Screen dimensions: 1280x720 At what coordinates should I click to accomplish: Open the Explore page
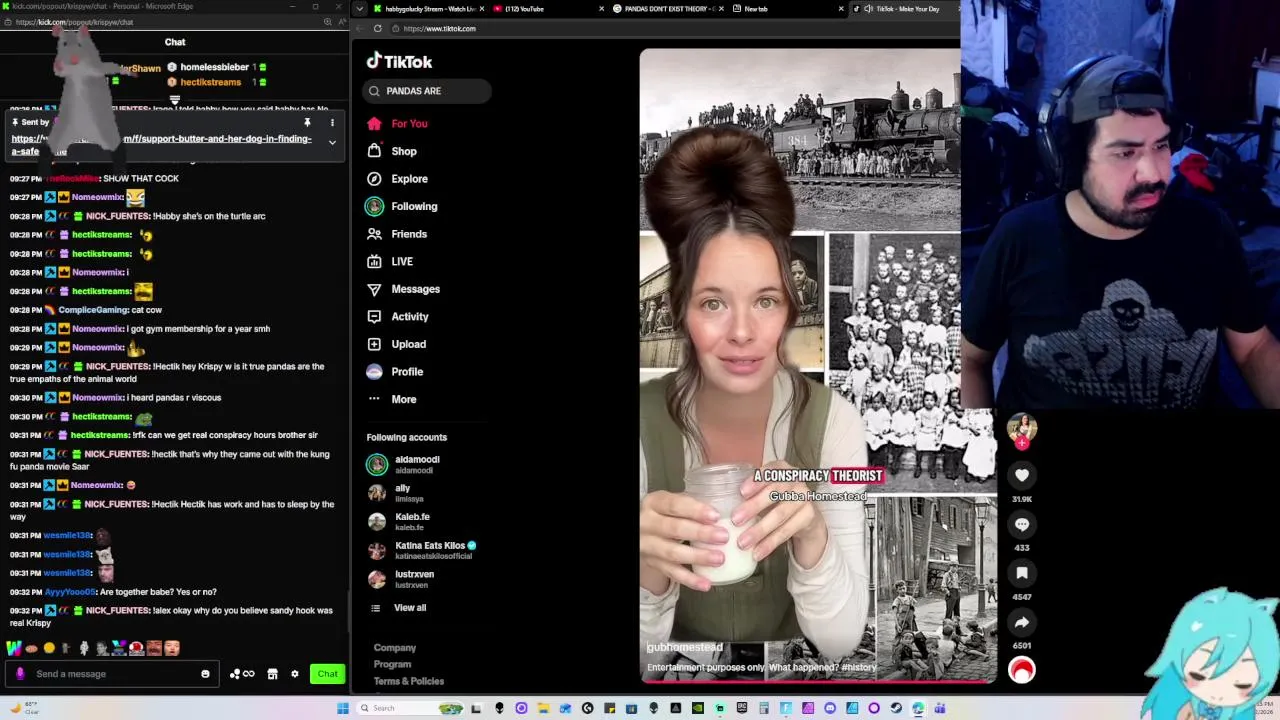coord(409,179)
